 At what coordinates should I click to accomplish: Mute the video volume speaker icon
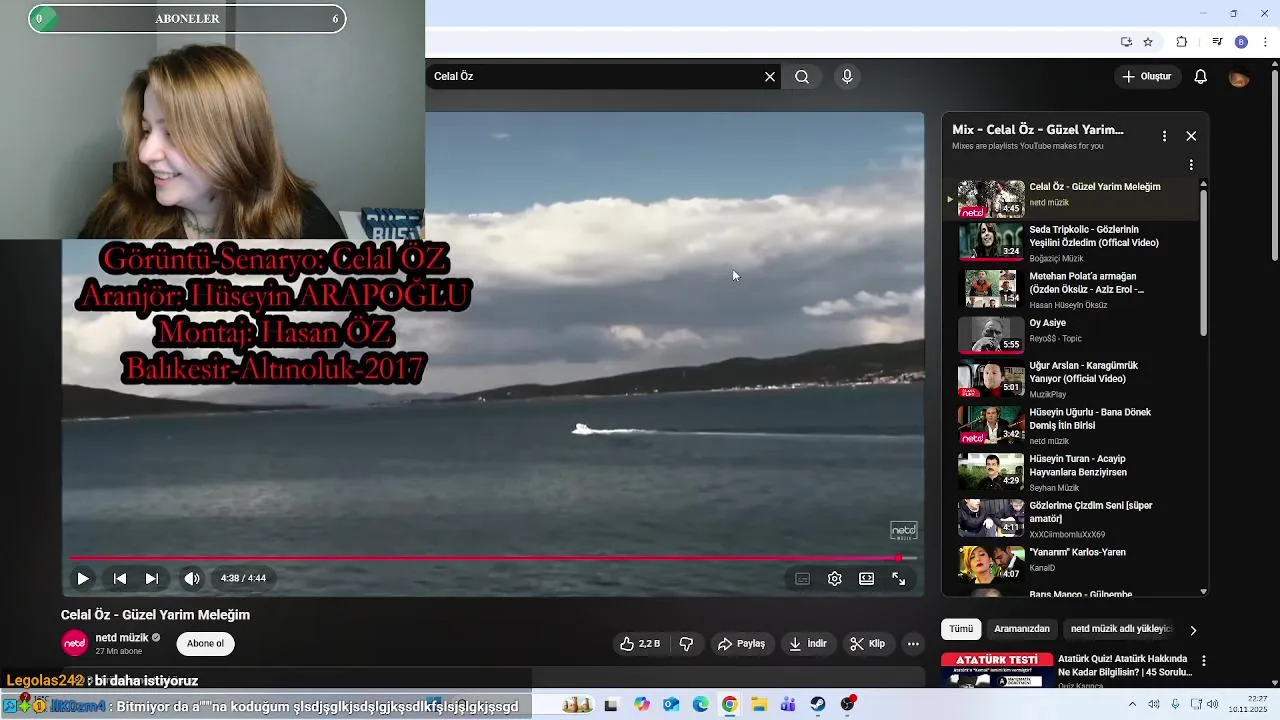point(191,578)
